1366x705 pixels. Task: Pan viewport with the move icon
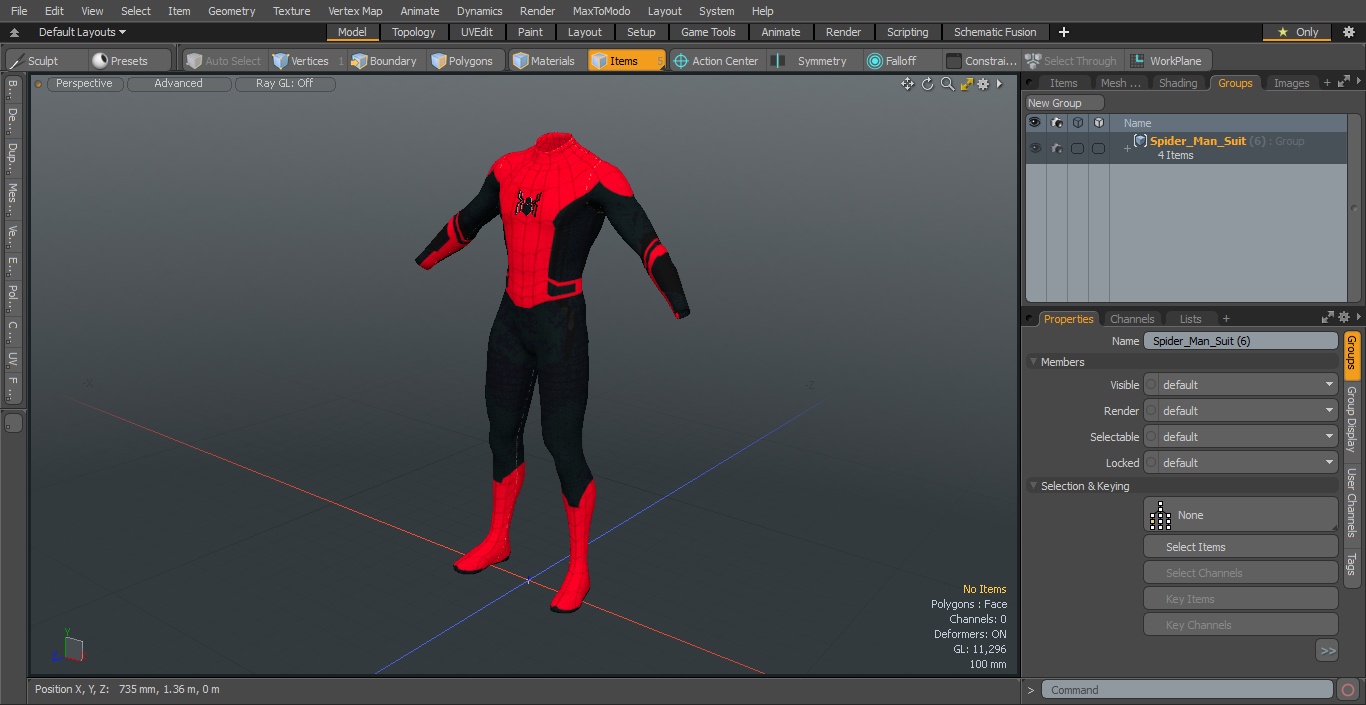click(x=907, y=84)
